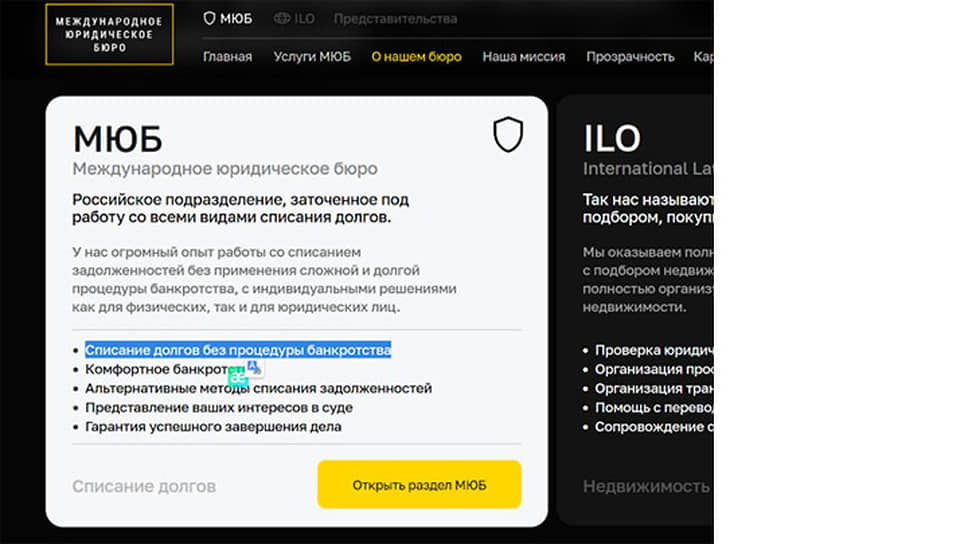The height and width of the screenshot is (544, 968).
Task: Open the Услуги МЮБ menu item
Action: pyautogui.click(x=312, y=57)
